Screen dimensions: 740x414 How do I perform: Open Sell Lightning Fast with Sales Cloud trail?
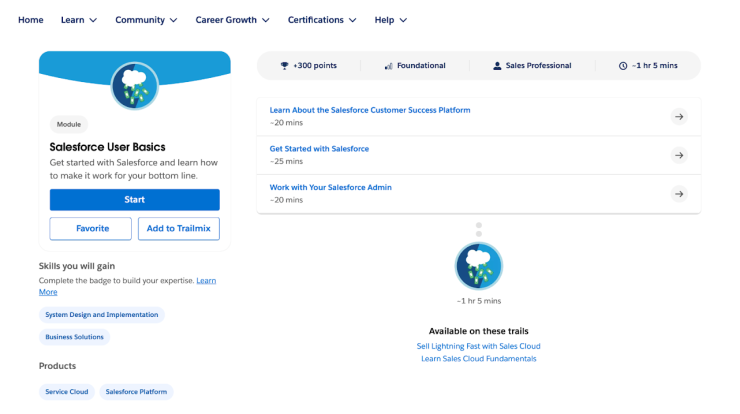point(478,346)
